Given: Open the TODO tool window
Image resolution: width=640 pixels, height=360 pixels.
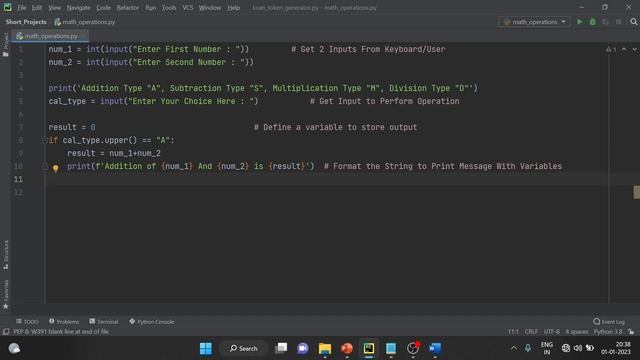Looking at the screenshot, I should pos(27,322).
